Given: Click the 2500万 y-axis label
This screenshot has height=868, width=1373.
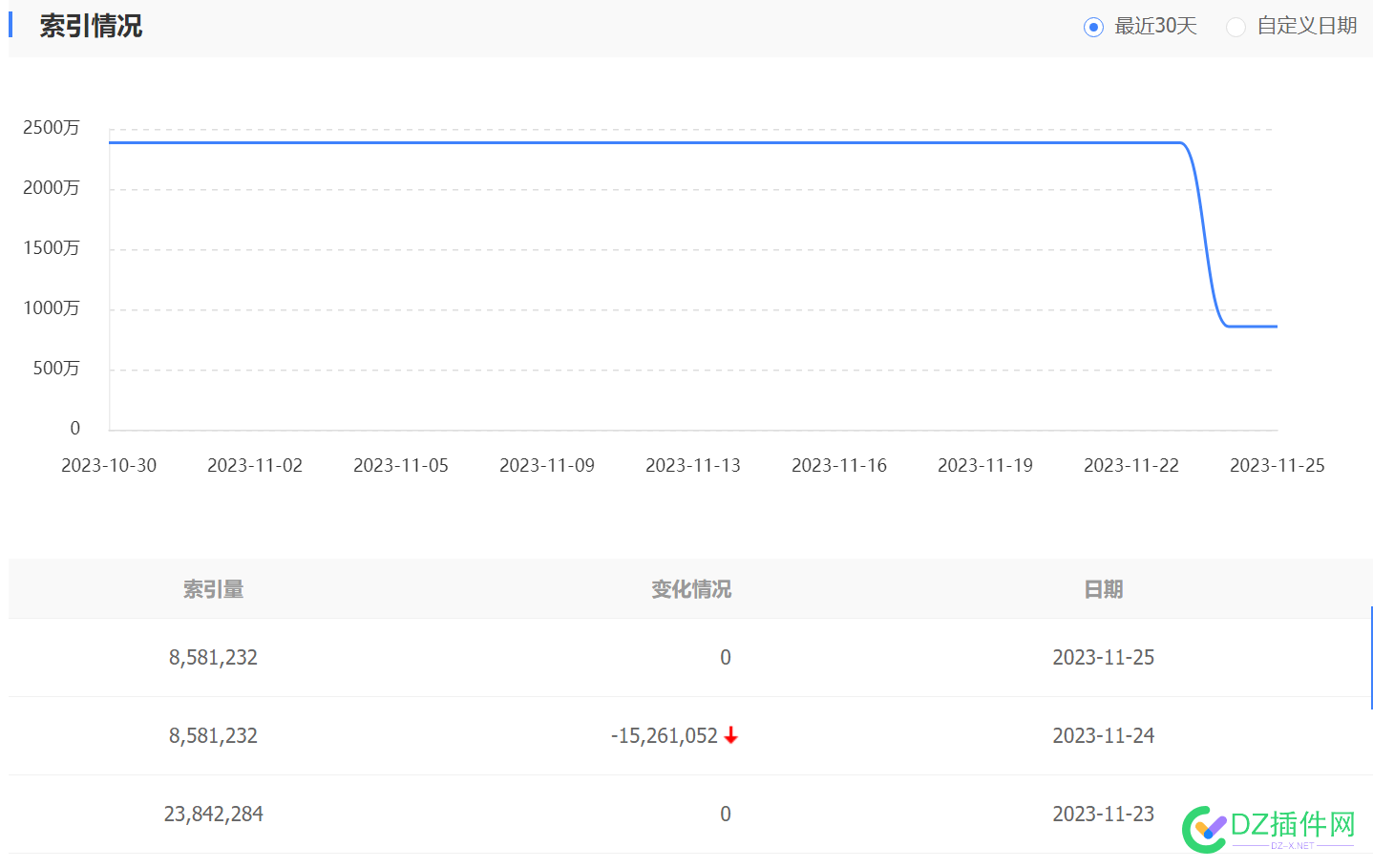Looking at the screenshot, I should [52, 127].
